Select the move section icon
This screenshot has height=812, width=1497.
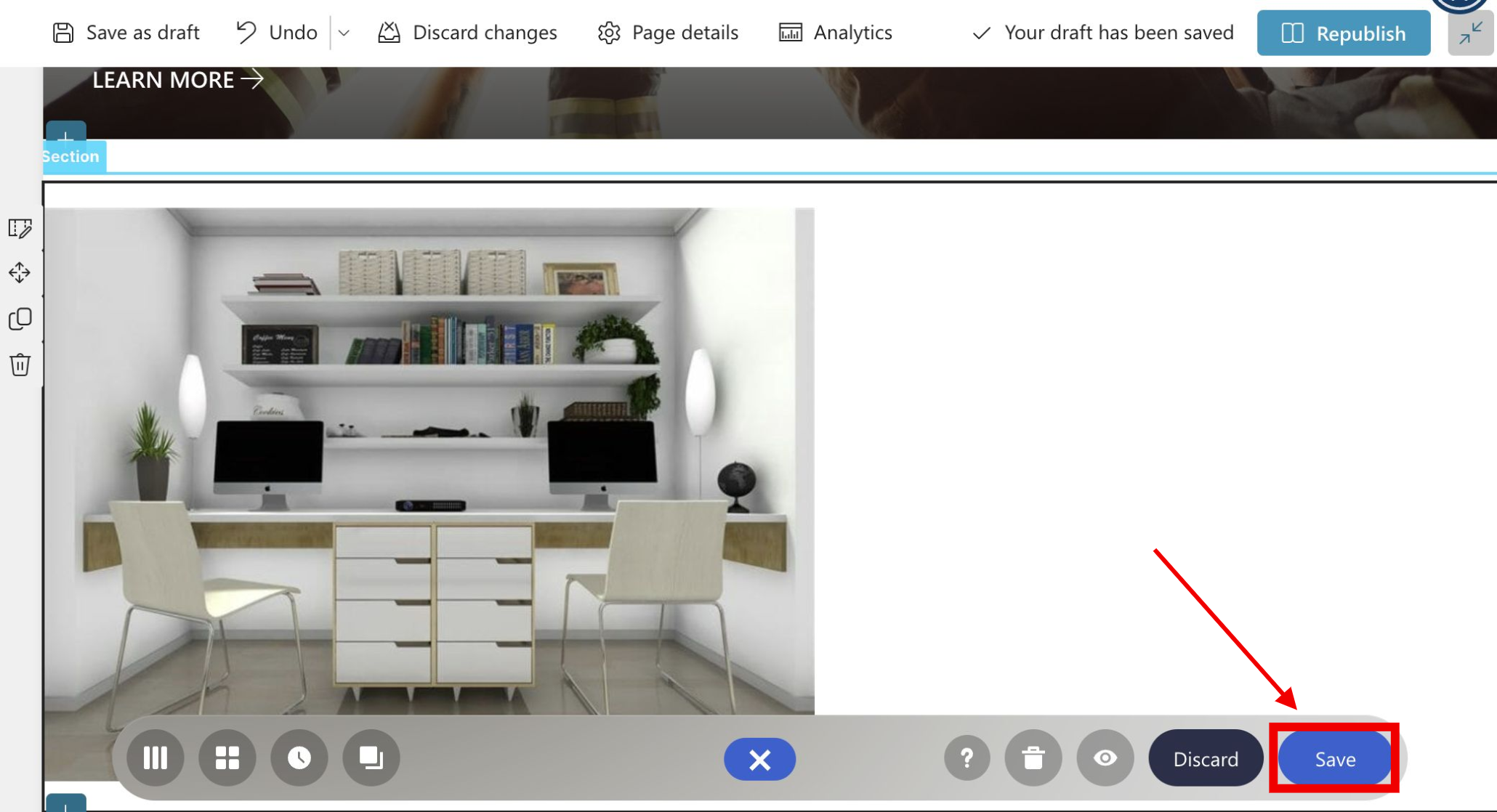tap(20, 273)
